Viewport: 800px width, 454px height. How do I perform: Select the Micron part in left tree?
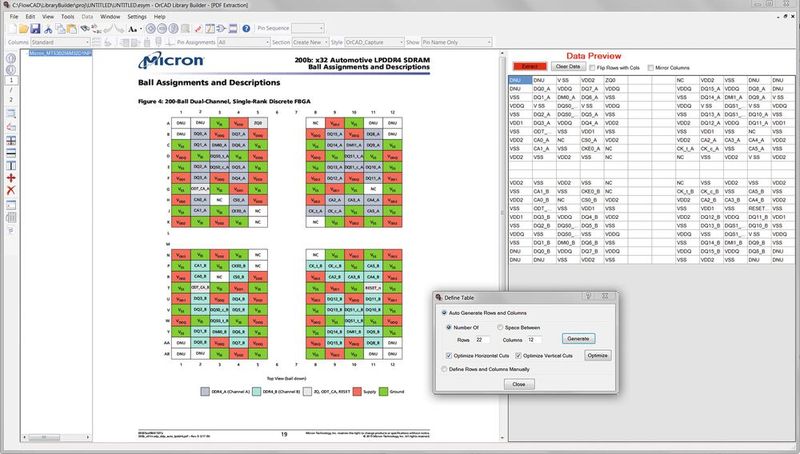(60, 53)
